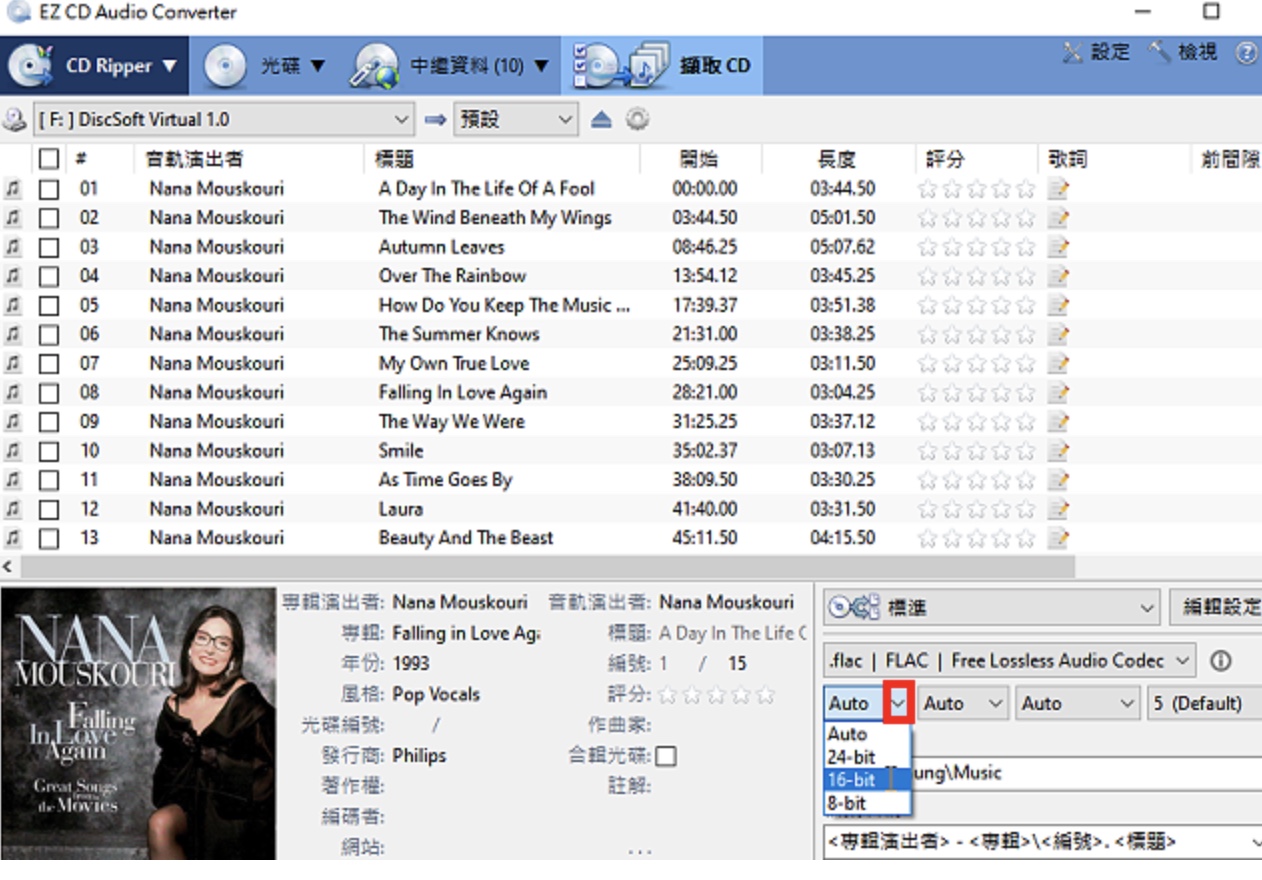Viewport: 1262px width, 880px height.
Task: Open the .flac FLAC codec format dropdown
Action: point(1010,660)
